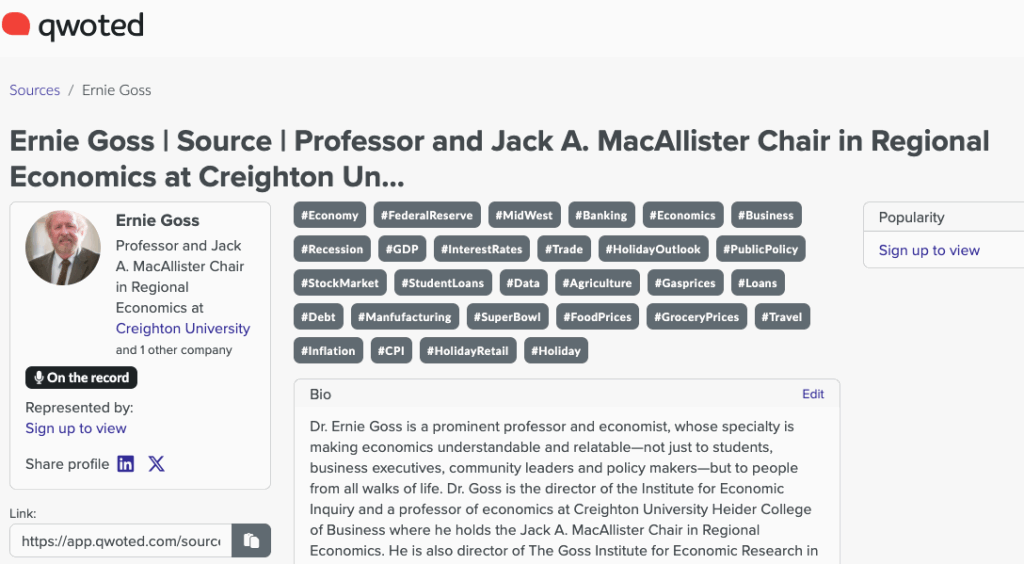Open the #HolidayRetail tag
The height and width of the screenshot is (564, 1024).
[x=470, y=351]
